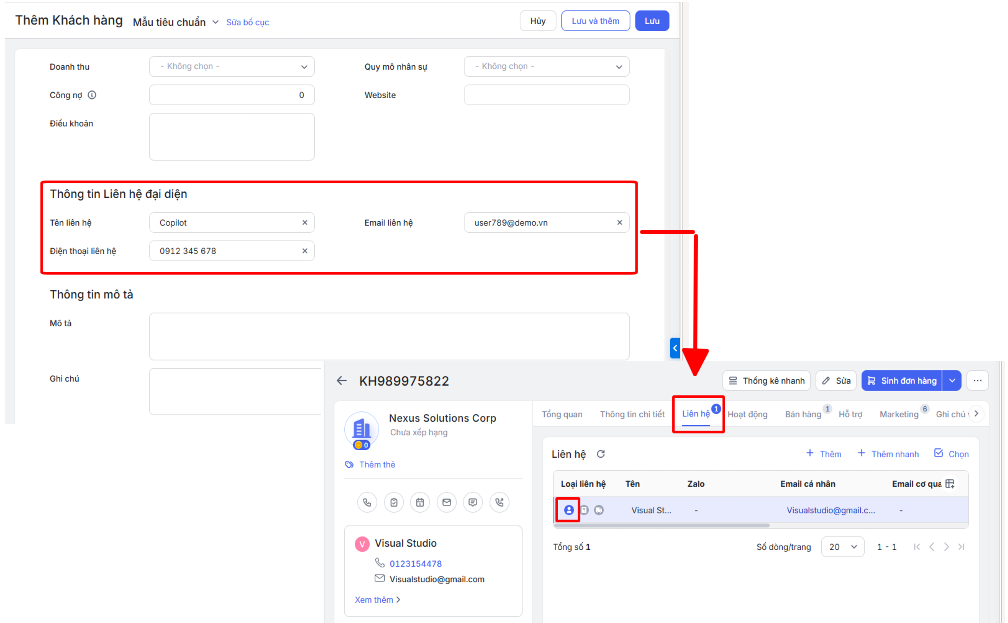The height and width of the screenshot is (623, 1008).
Task: Collapse the side panel with the blue chevron handle
Action: pos(674,348)
